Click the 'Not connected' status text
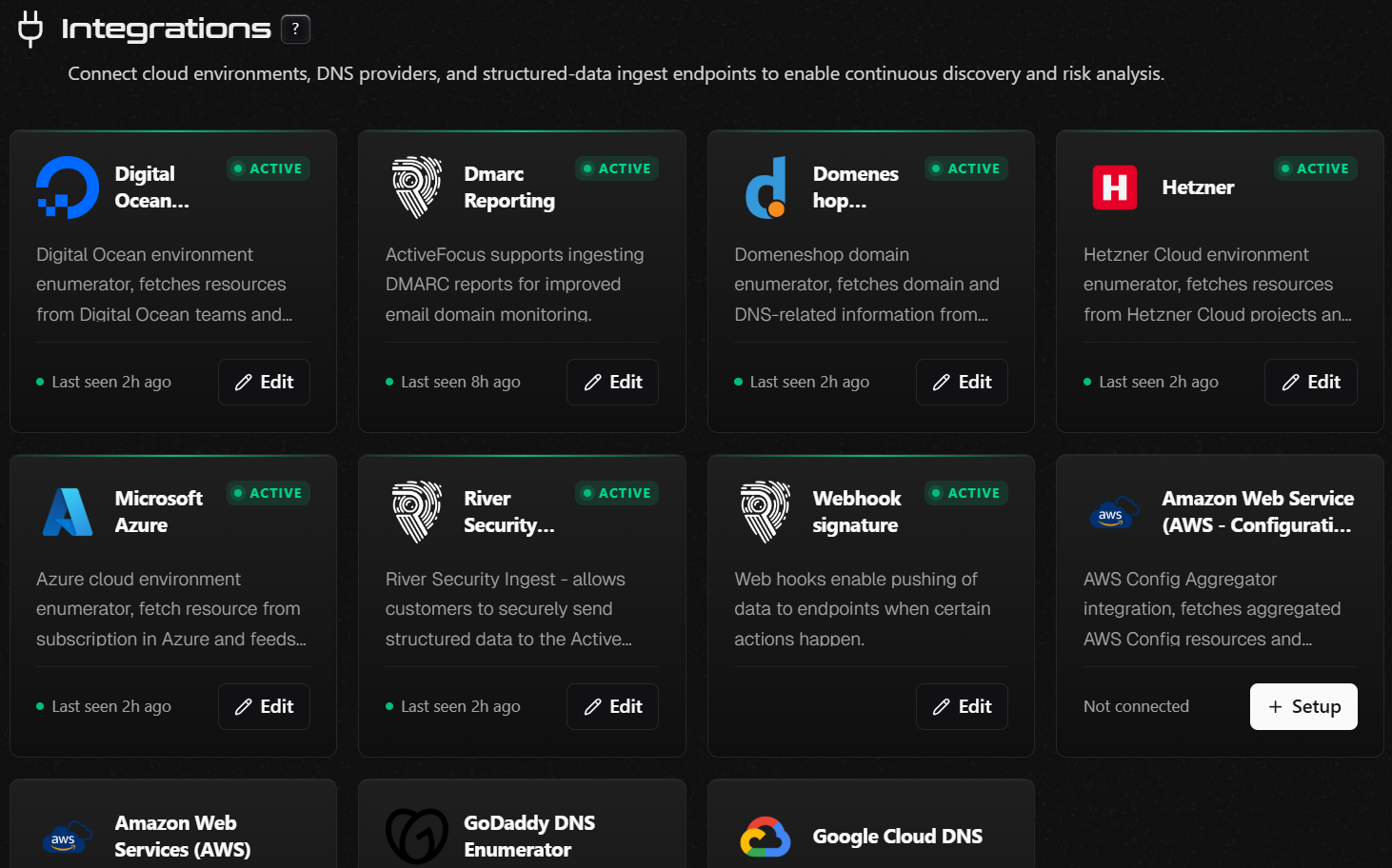 coord(1136,707)
